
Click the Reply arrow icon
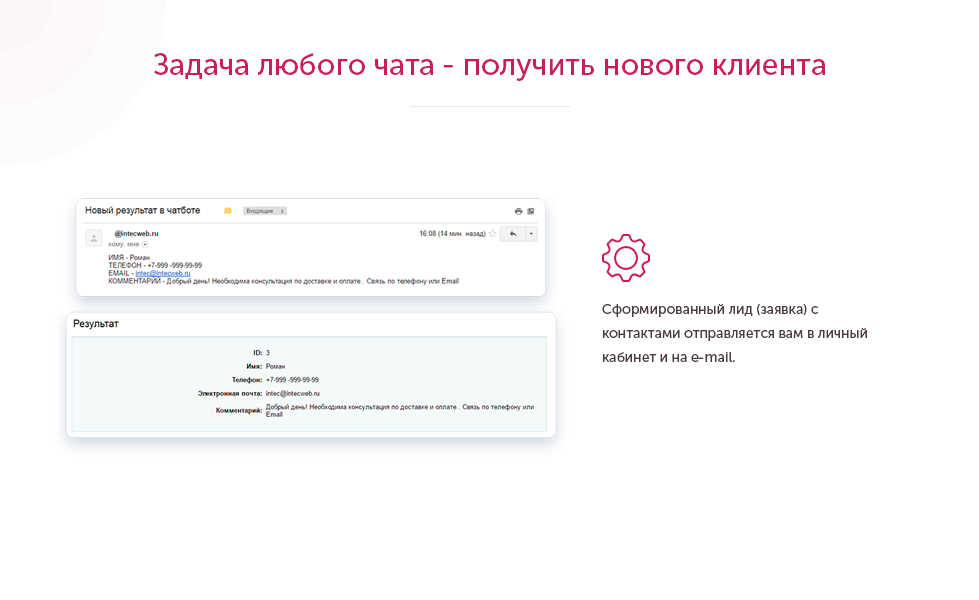(x=511, y=233)
